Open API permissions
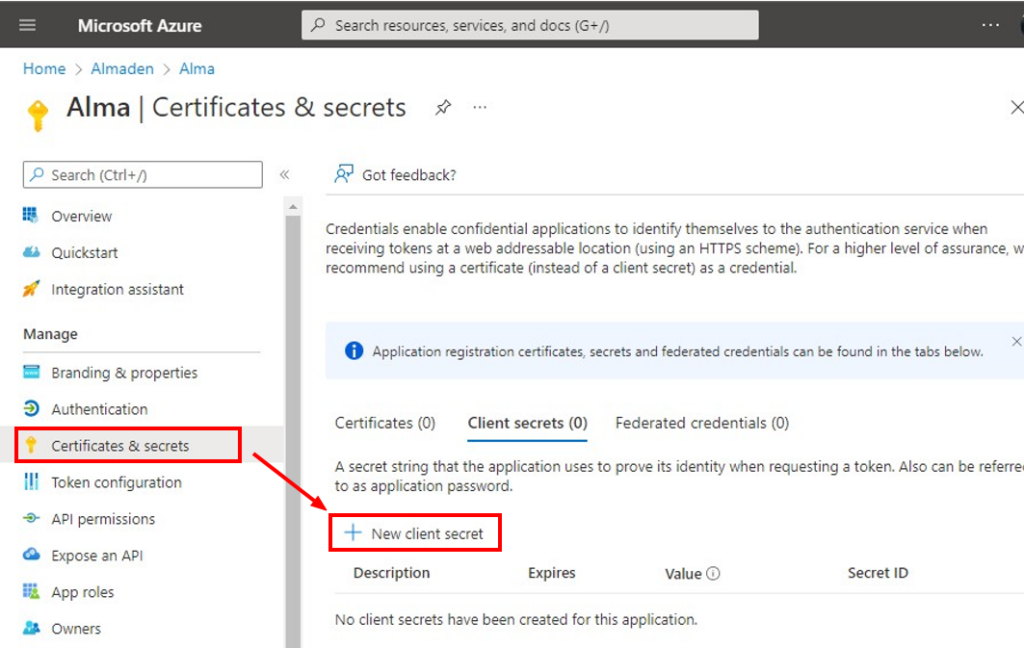Image resolution: width=1024 pixels, height=648 pixels. [103, 519]
